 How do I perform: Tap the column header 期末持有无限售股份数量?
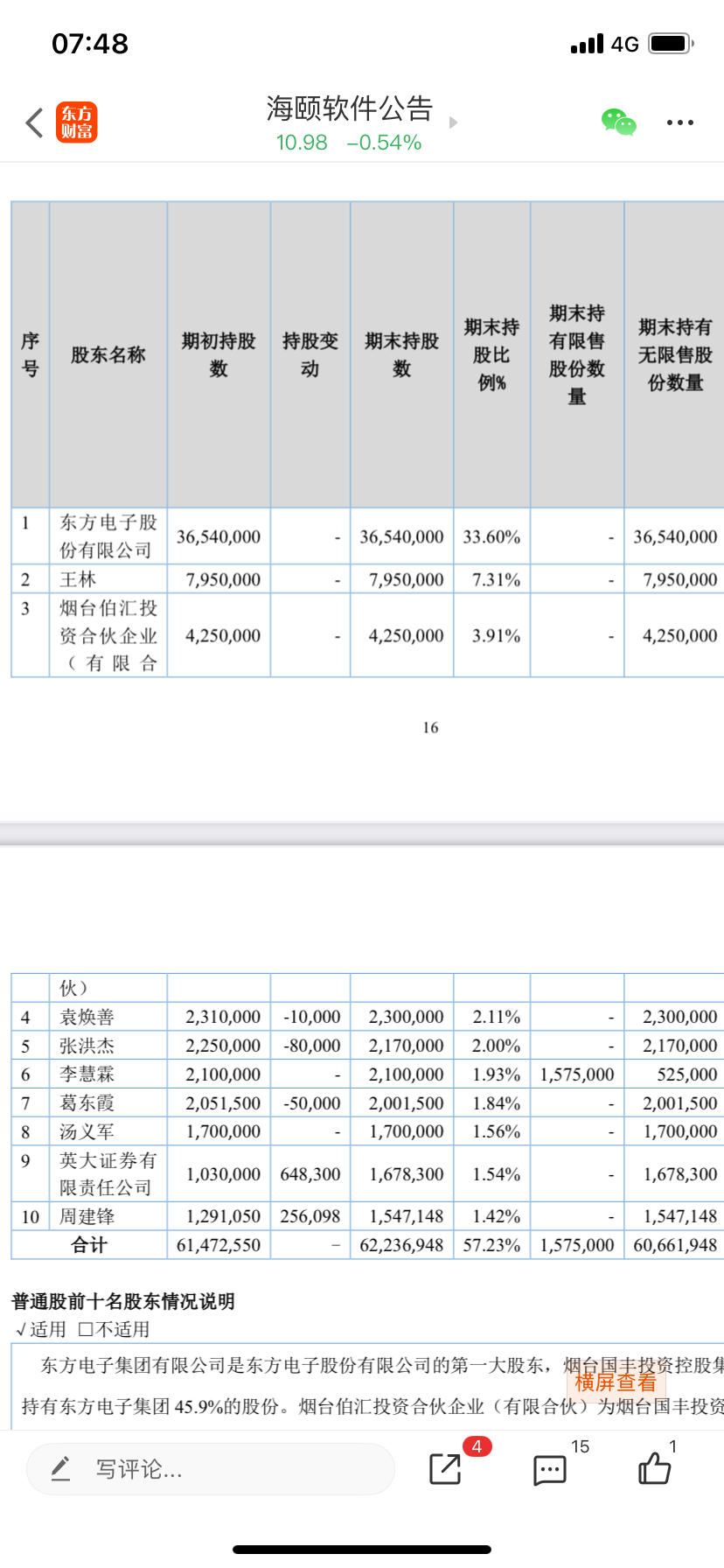click(675, 354)
